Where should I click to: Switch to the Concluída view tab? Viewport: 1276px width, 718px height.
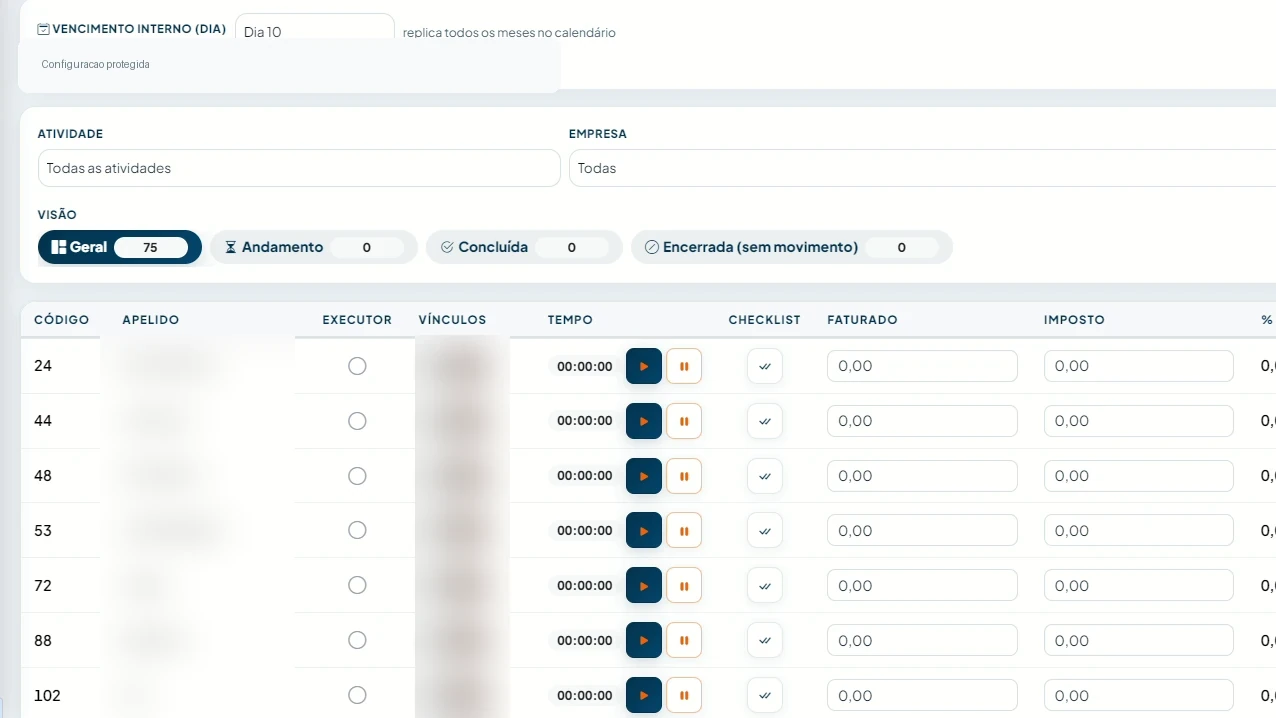(524, 247)
